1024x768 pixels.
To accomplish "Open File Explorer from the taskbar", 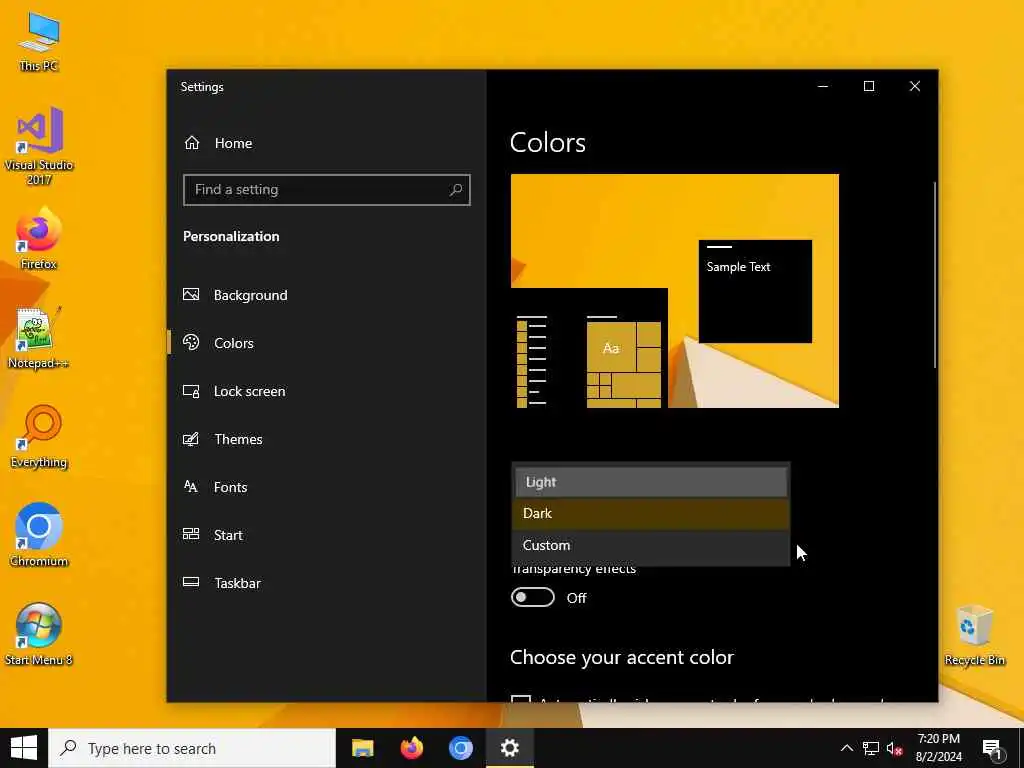I will 362,748.
